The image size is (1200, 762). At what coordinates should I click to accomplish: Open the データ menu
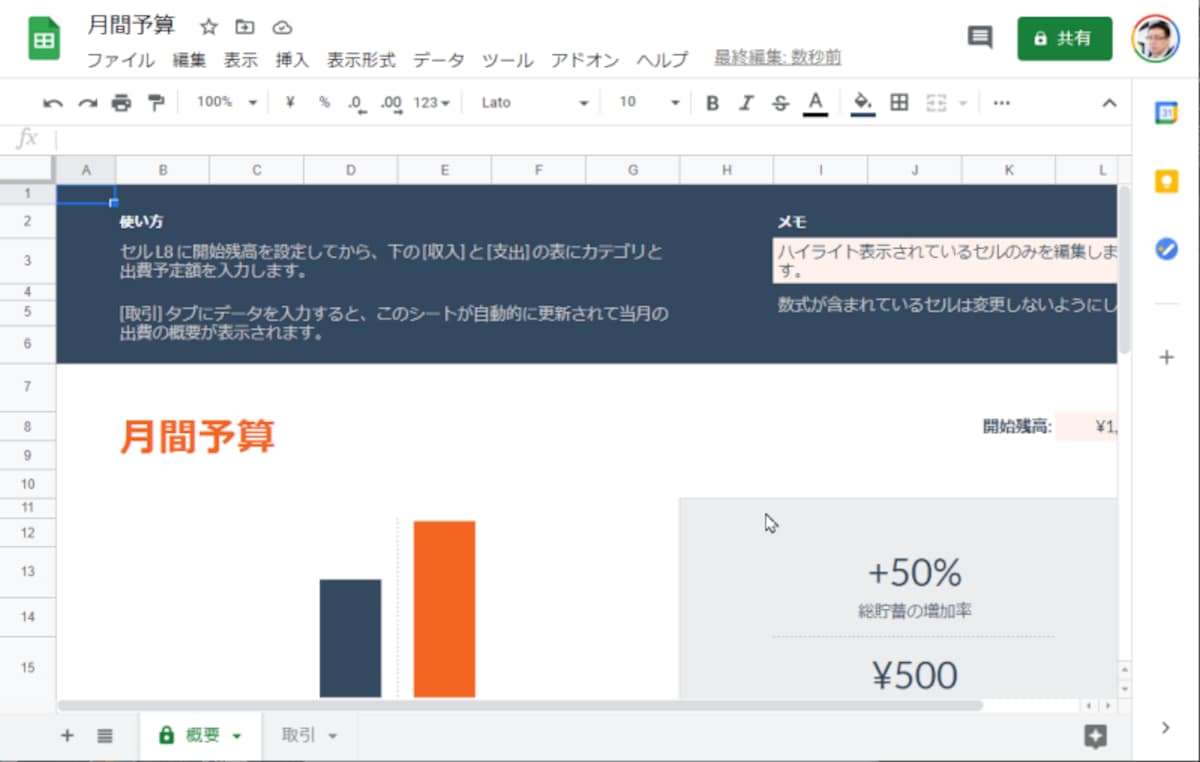(438, 60)
